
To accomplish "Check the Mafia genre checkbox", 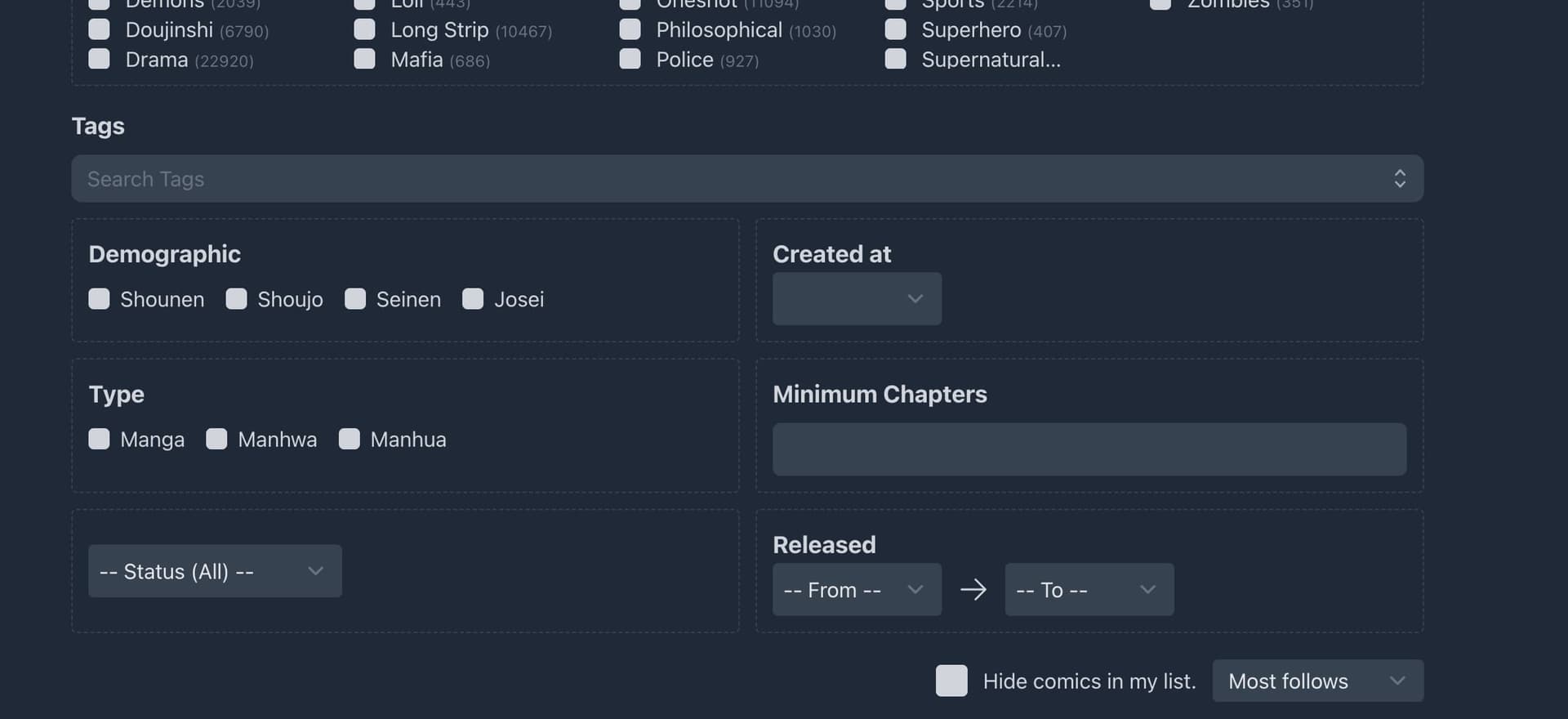I will click(364, 60).
